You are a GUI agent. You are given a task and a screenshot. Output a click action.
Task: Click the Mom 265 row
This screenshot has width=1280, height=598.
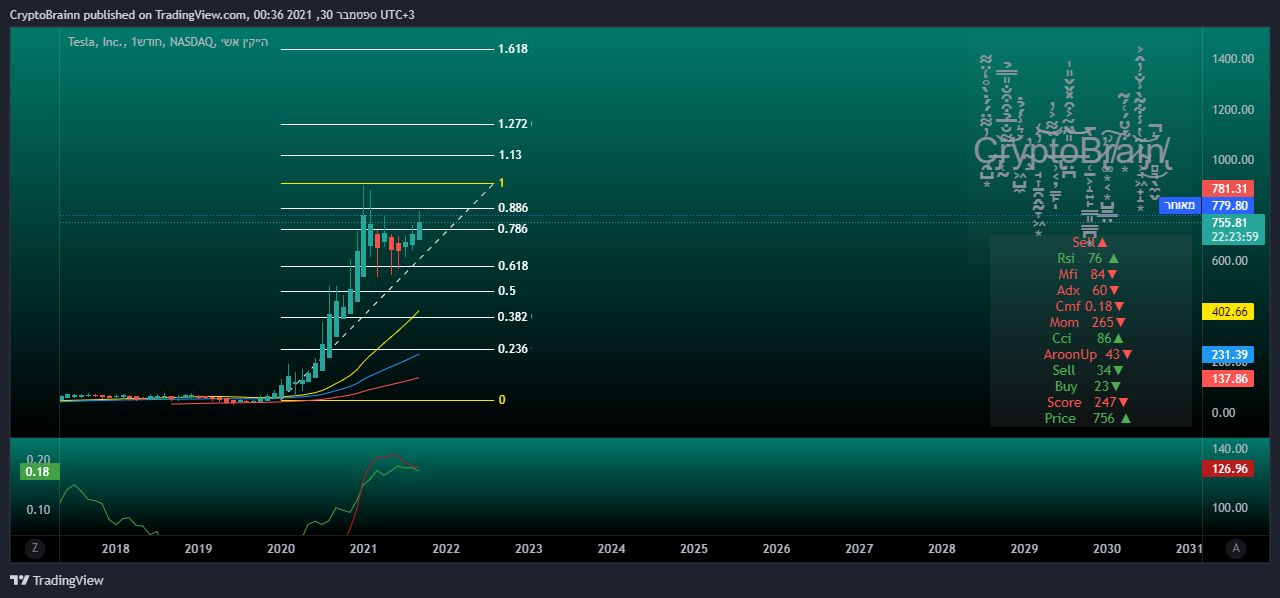tap(1088, 322)
